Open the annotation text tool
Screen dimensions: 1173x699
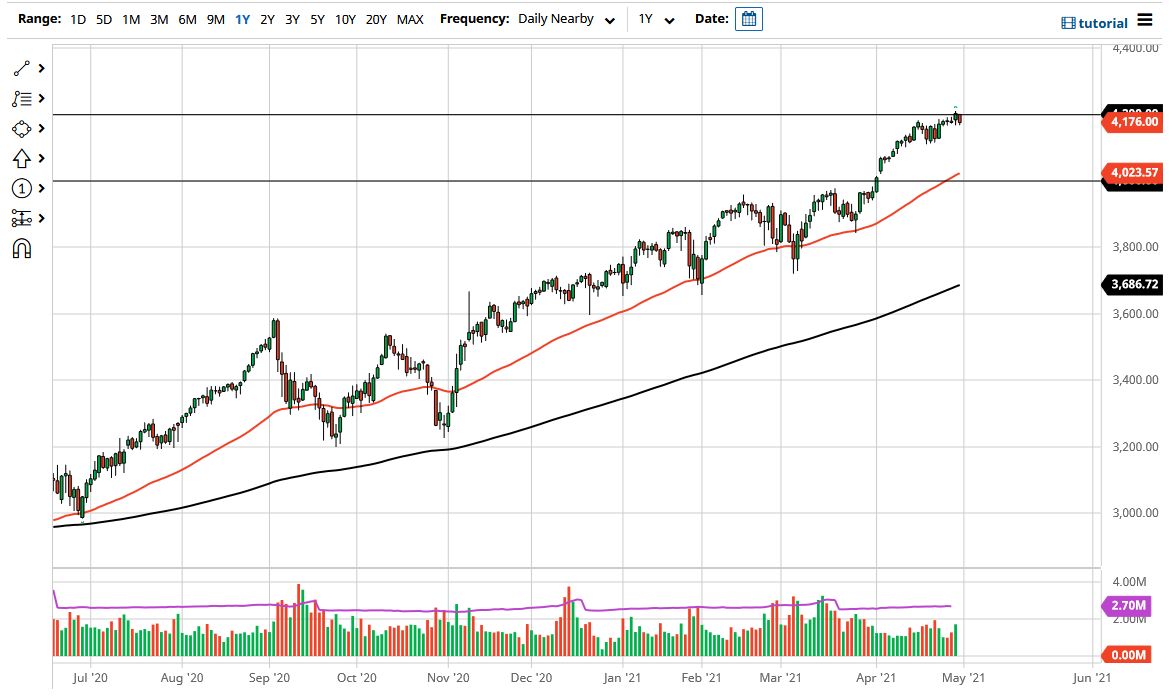pyautogui.click(x=22, y=98)
